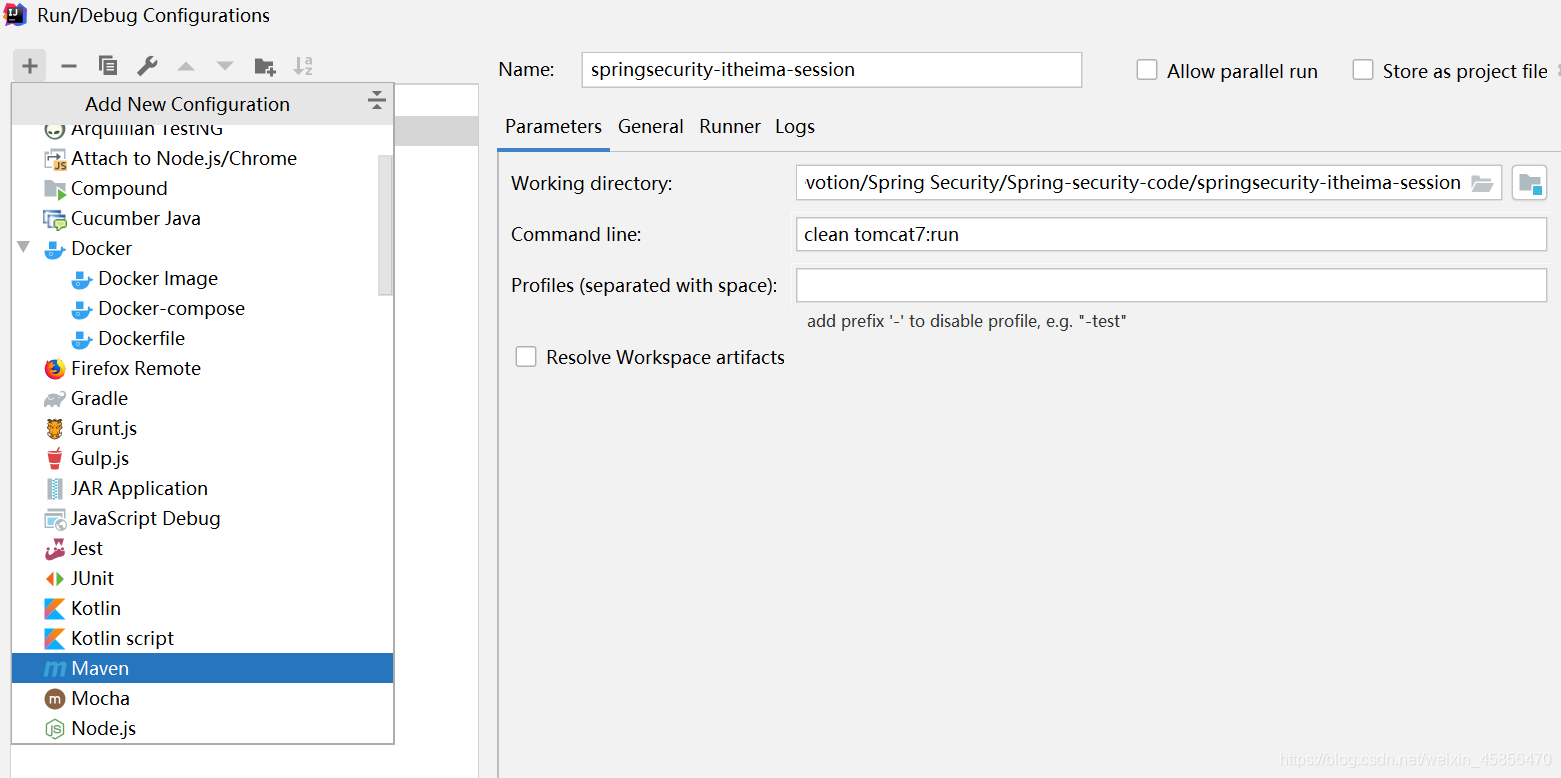Select Node.js configuration type
This screenshot has height=778, width=1561.
pyautogui.click(x=202, y=728)
